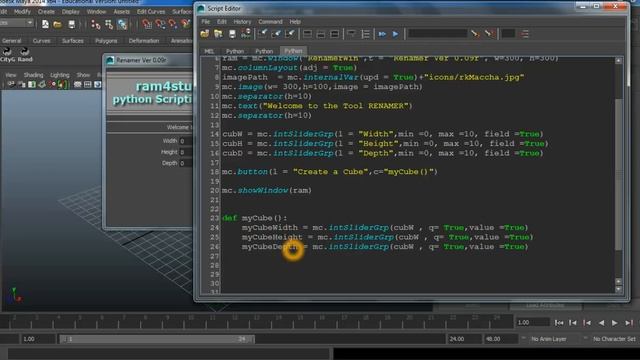Click Rand python shelf button
The width and height of the screenshot is (640, 360).
pyautogui.click(x=25, y=55)
